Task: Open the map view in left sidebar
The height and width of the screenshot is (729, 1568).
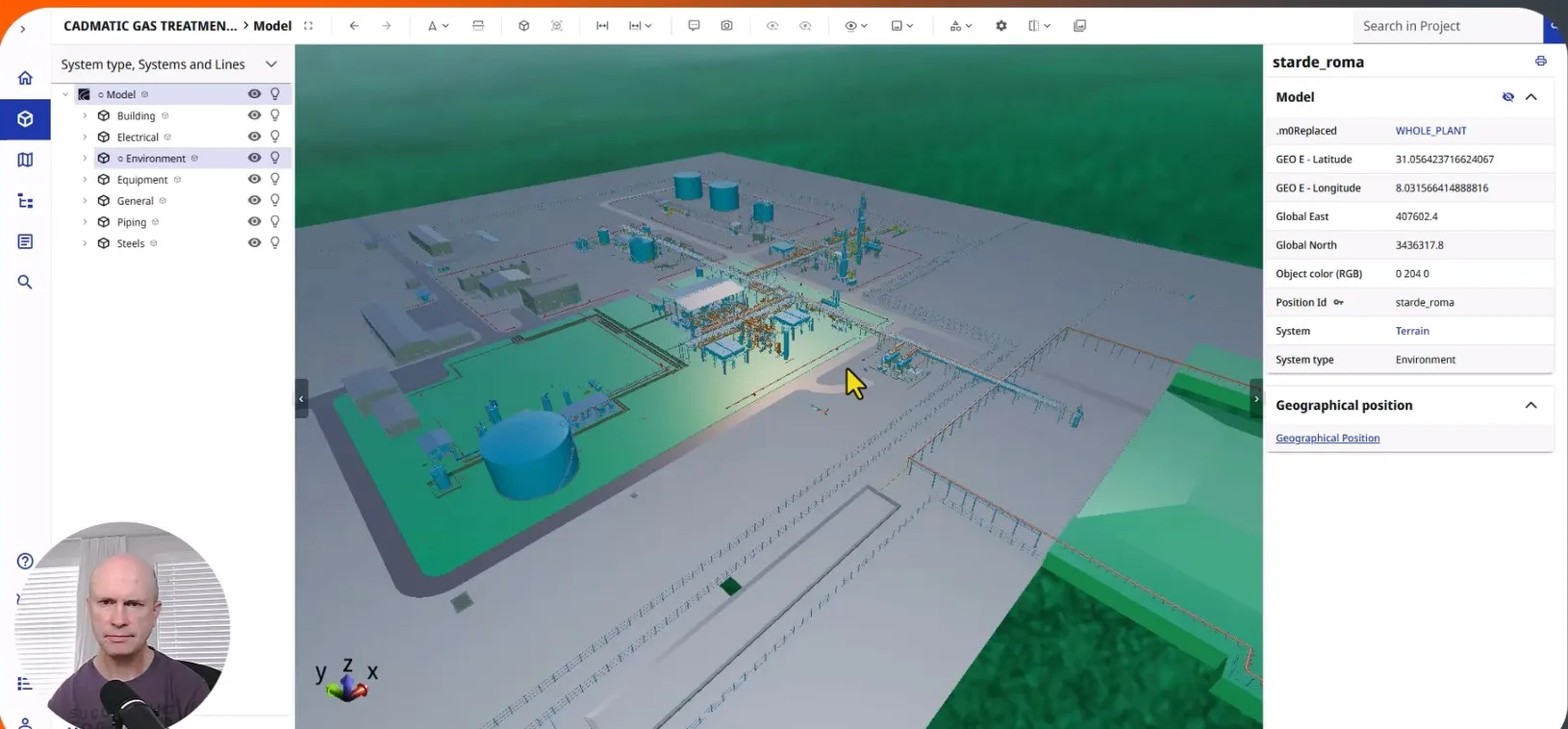Action: click(x=25, y=160)
